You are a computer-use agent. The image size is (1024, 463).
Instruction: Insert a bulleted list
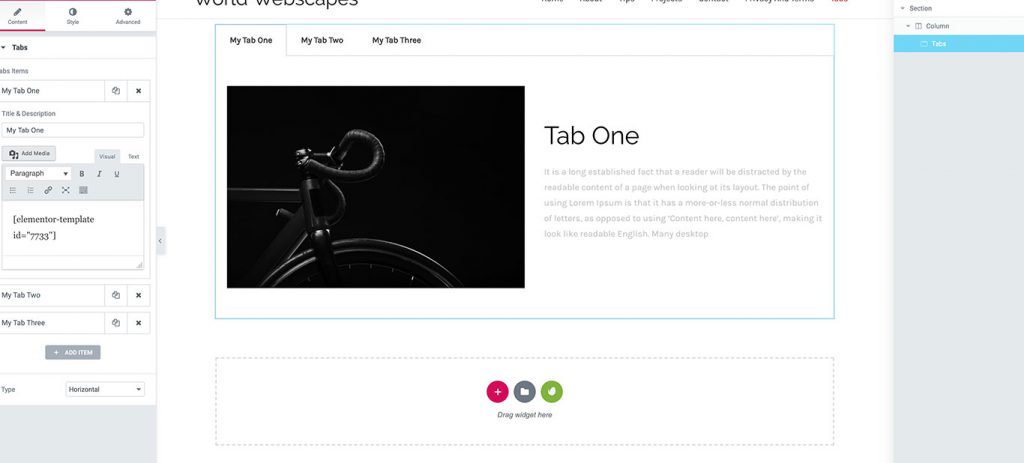[x=12, y=191]
